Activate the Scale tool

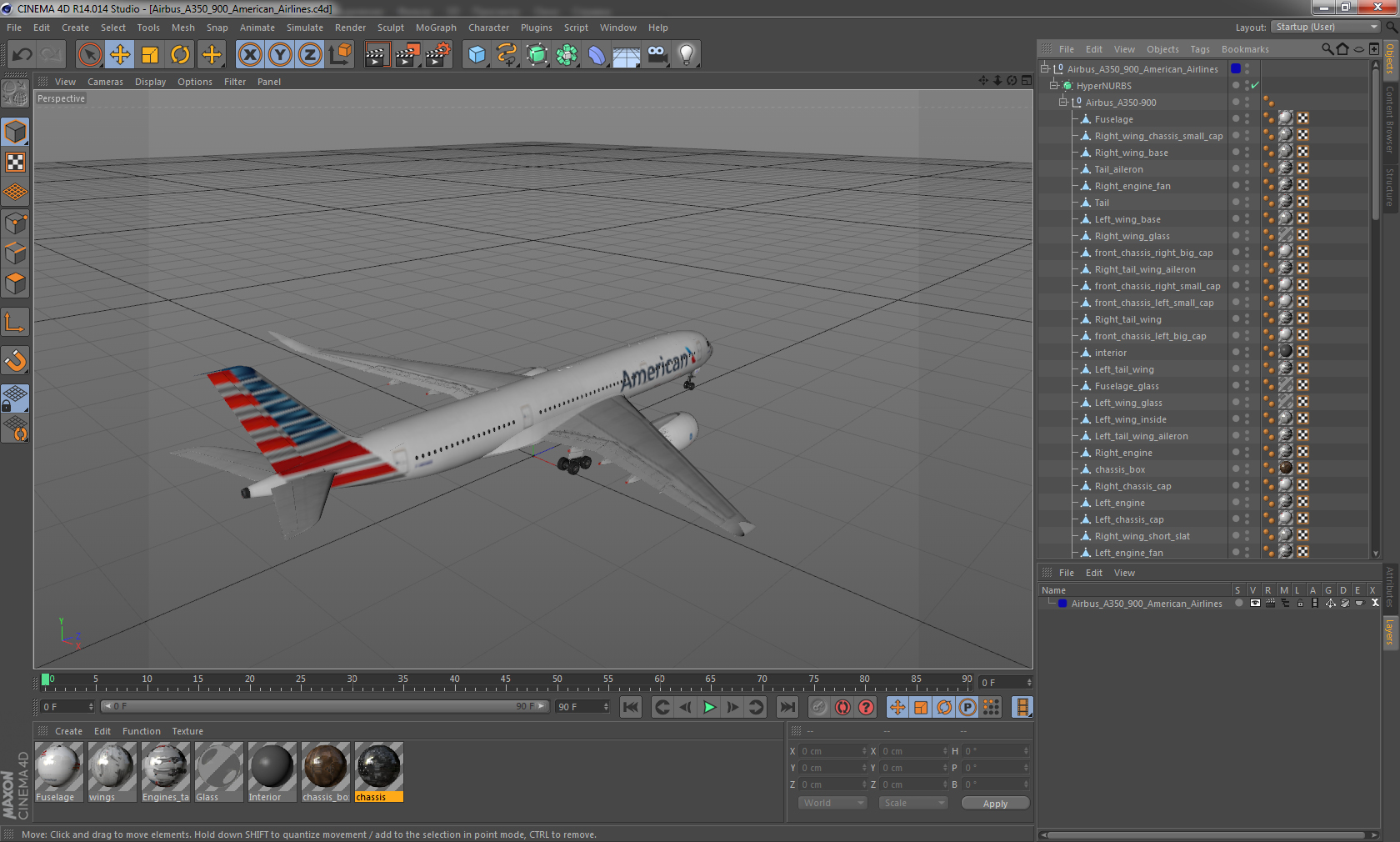coord(150,55)
